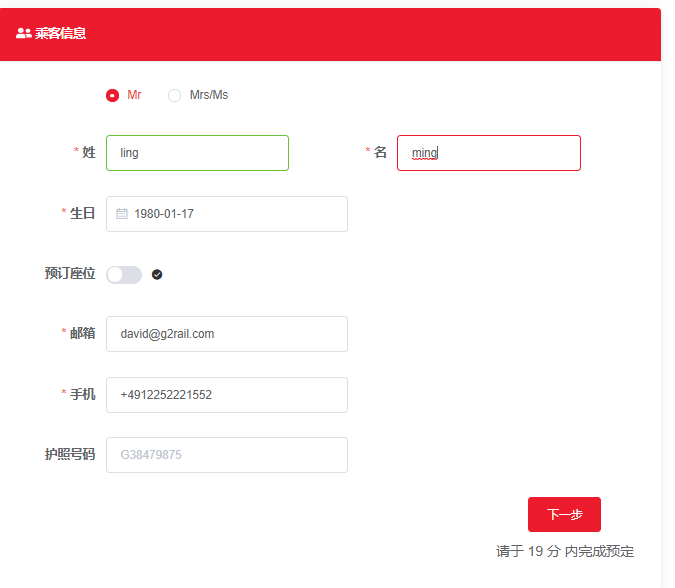Click the 下一步 next step button

[564, 514]
